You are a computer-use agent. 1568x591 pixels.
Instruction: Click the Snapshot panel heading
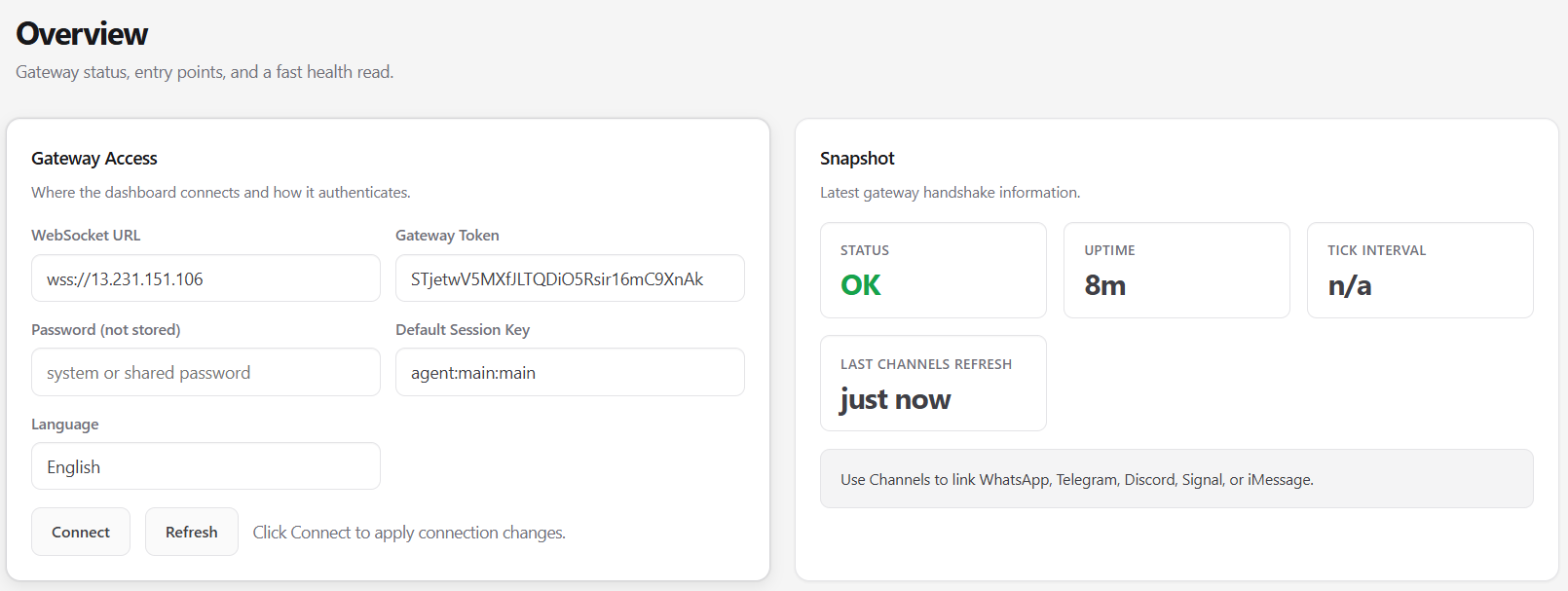857,159
